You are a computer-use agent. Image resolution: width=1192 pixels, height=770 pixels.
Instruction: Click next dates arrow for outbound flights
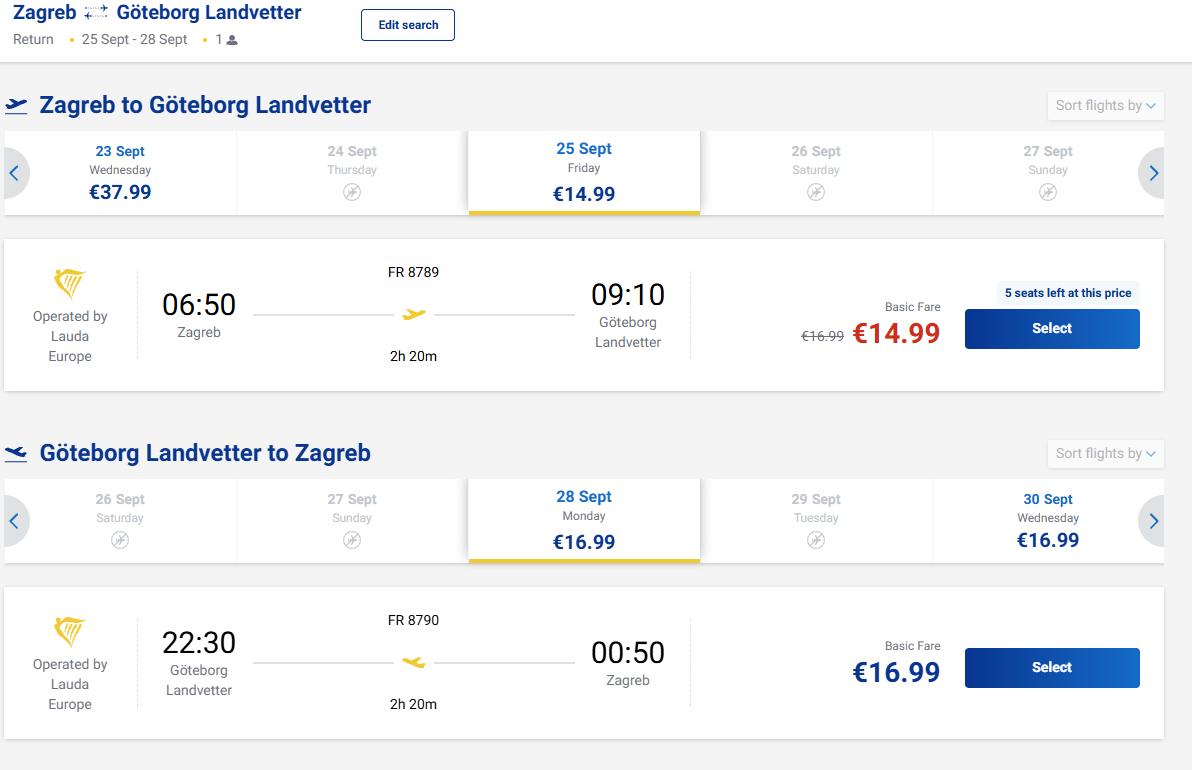coord(1152,173)
